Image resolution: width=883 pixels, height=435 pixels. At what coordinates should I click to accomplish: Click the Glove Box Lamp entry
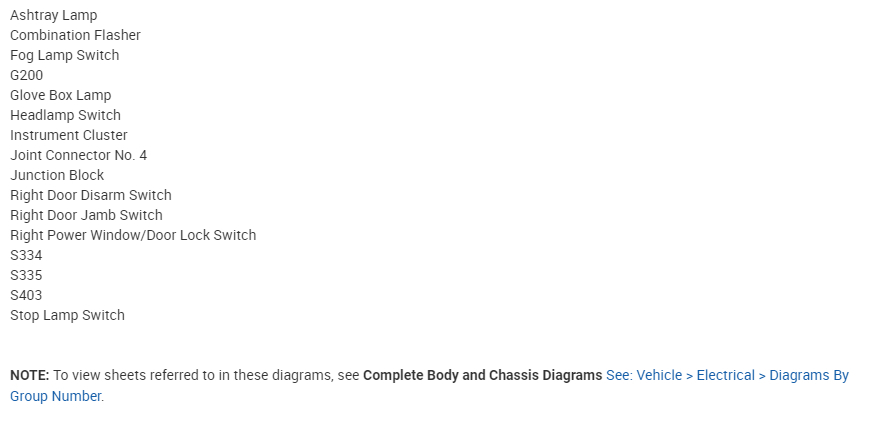(x=60, y=96)
